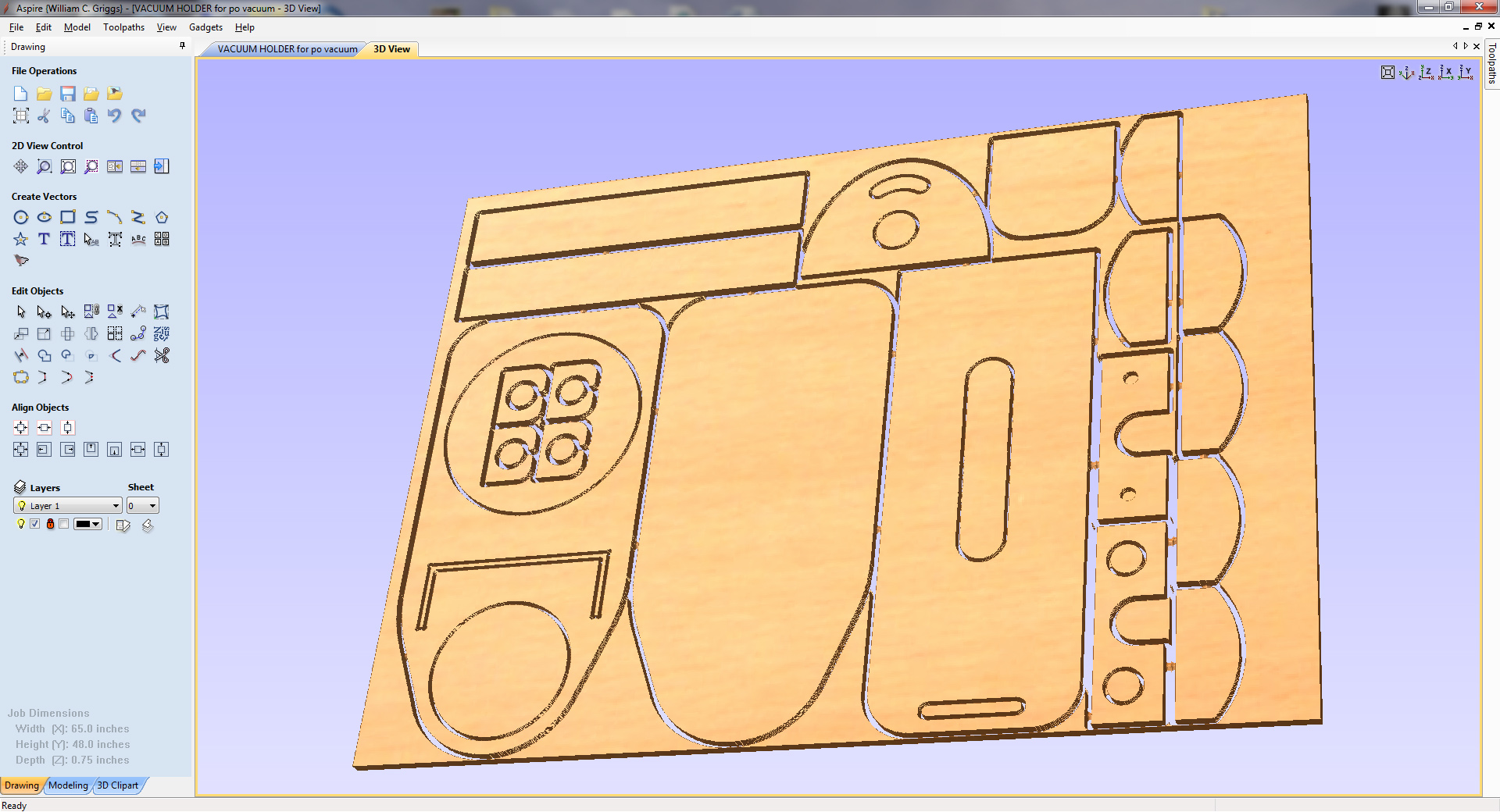Open Job Setup icon below new file icon
The height and width of the screenshot is (812, 1500).
pos(21,116)
